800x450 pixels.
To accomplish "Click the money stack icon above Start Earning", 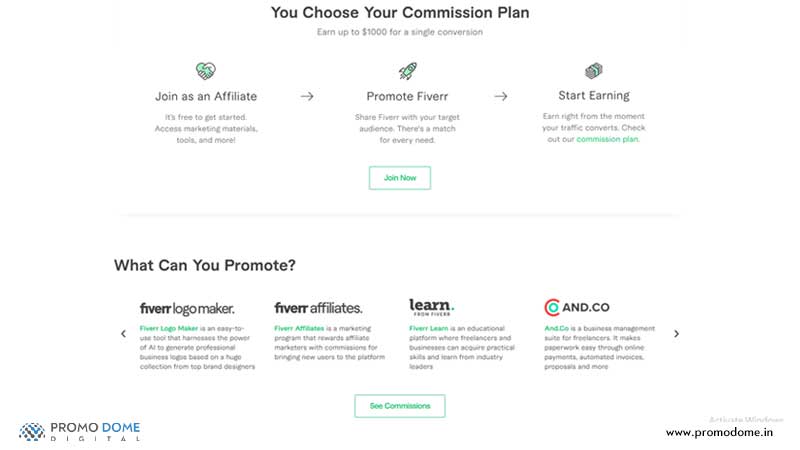I will point(593,70).
